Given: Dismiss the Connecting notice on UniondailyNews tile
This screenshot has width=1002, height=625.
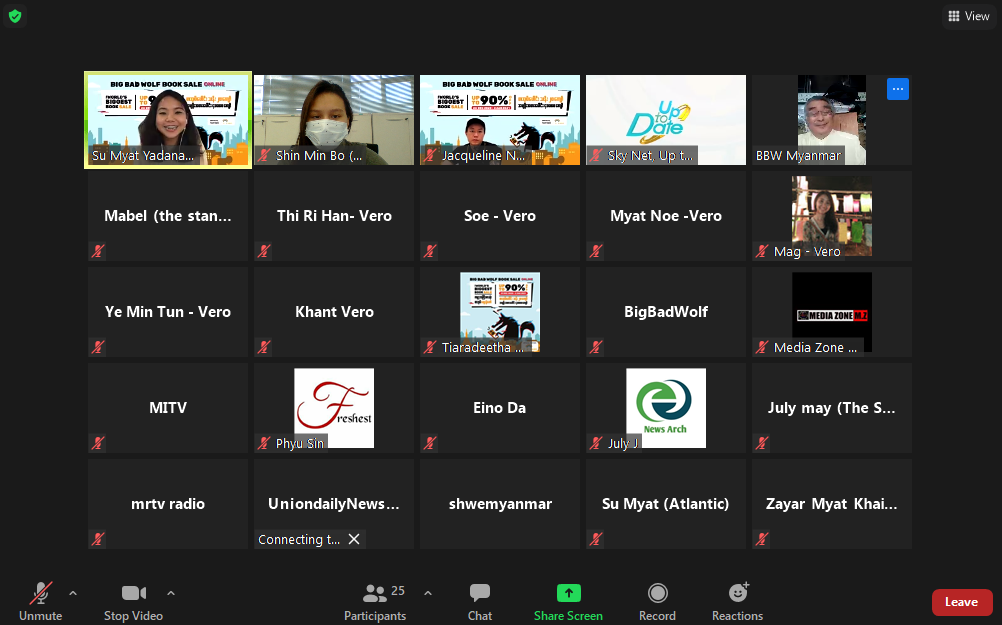Looking at the screenshot, I should point(353,539).
